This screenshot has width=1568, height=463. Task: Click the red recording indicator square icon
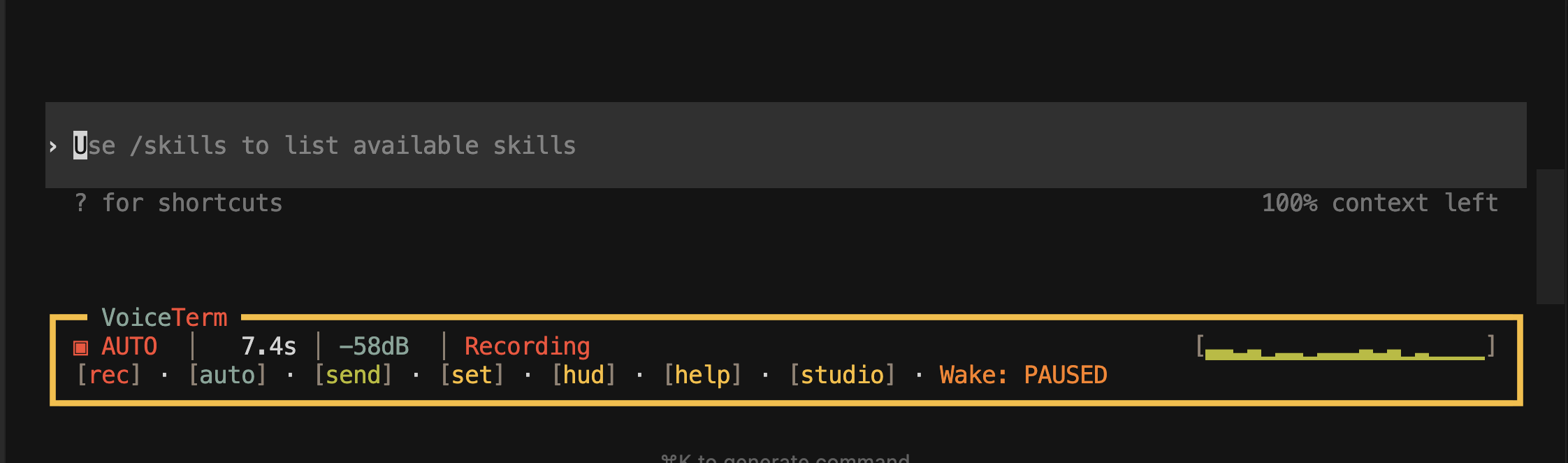81,348
